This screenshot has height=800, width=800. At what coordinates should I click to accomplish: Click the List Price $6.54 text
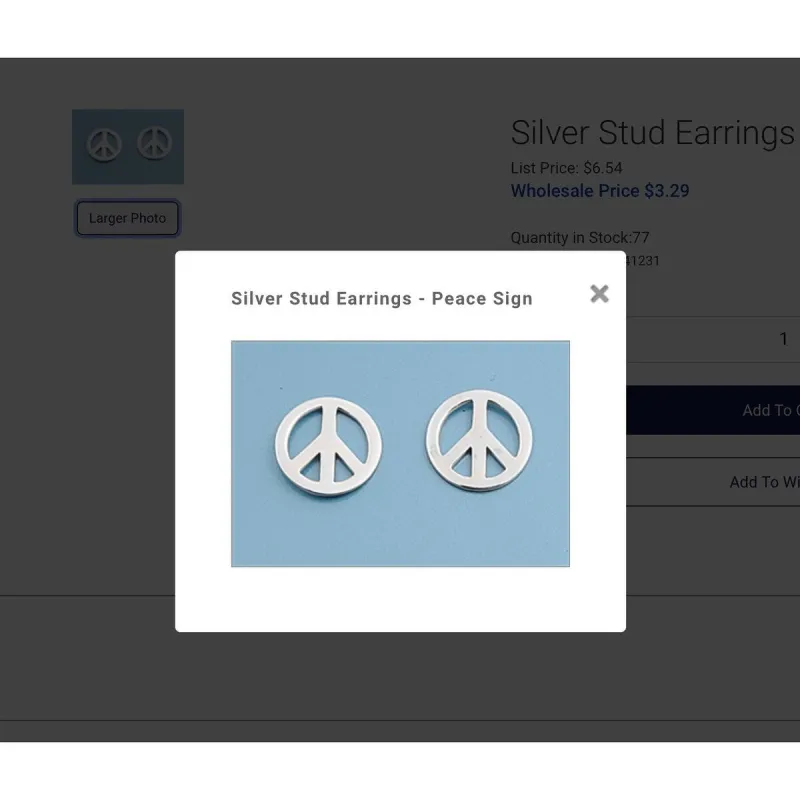566,168
